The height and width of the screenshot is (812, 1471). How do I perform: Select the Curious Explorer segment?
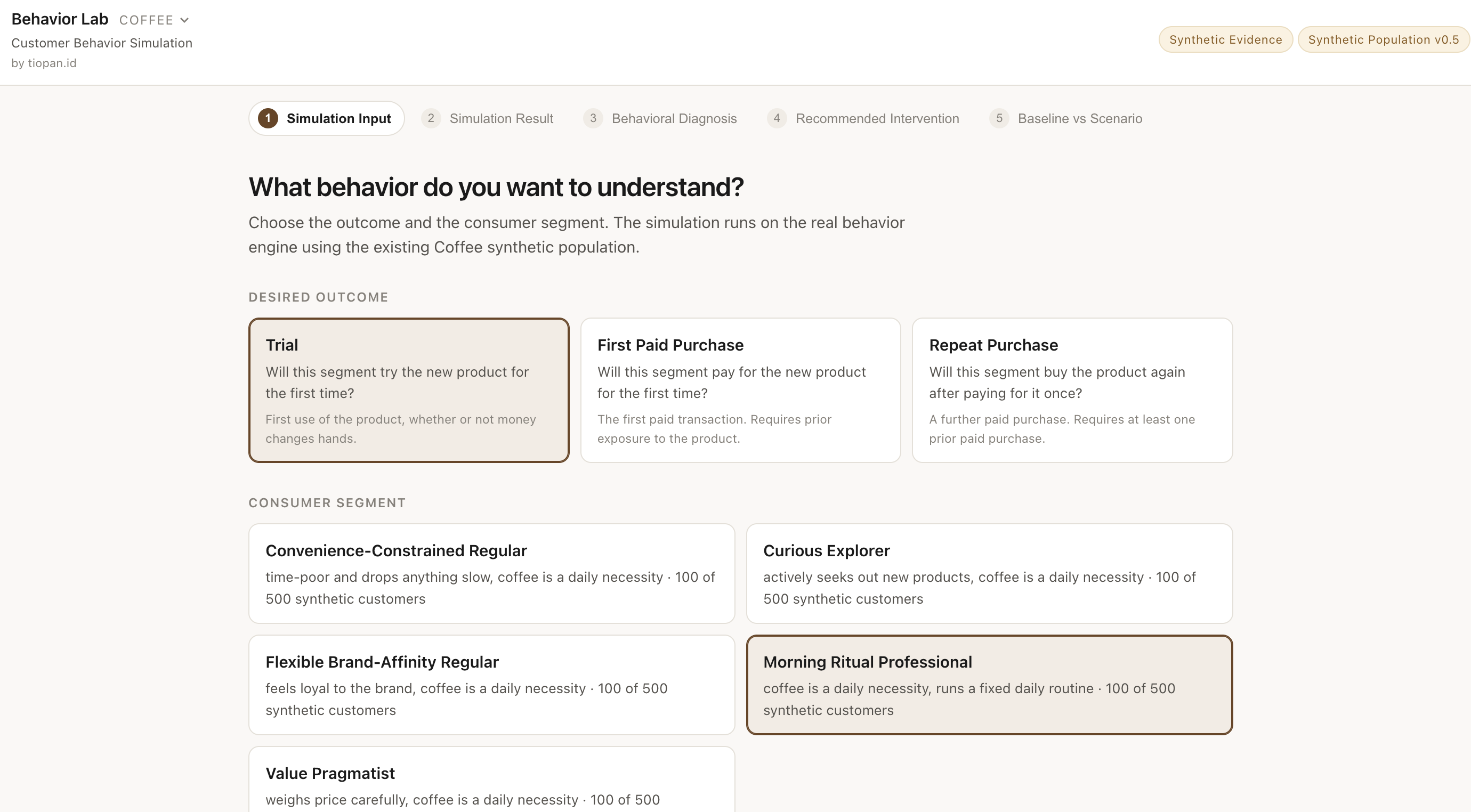(990, 573)
